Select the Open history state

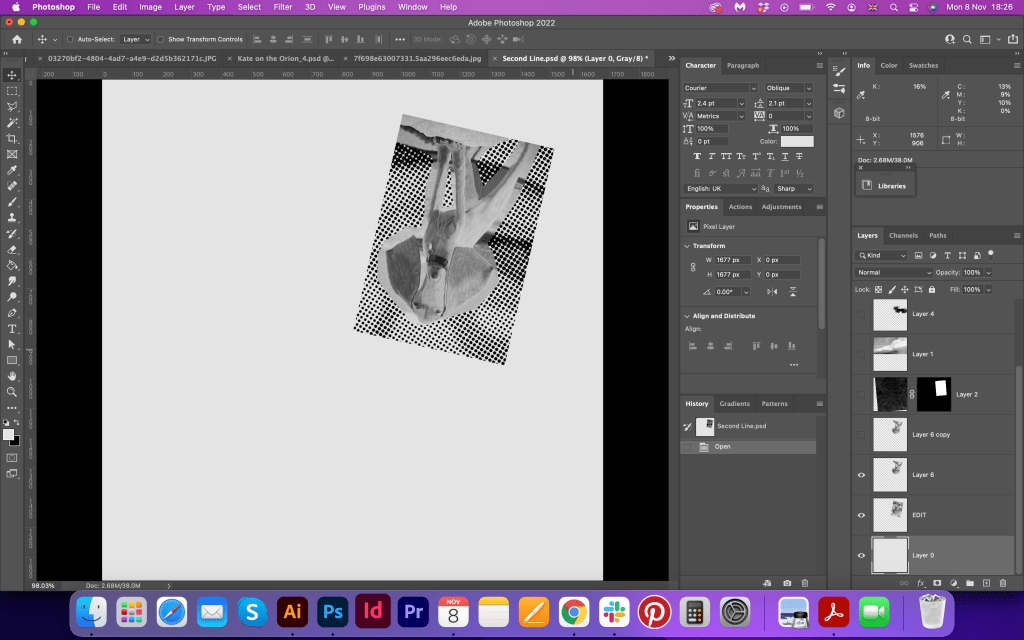[x=722, y=447]
